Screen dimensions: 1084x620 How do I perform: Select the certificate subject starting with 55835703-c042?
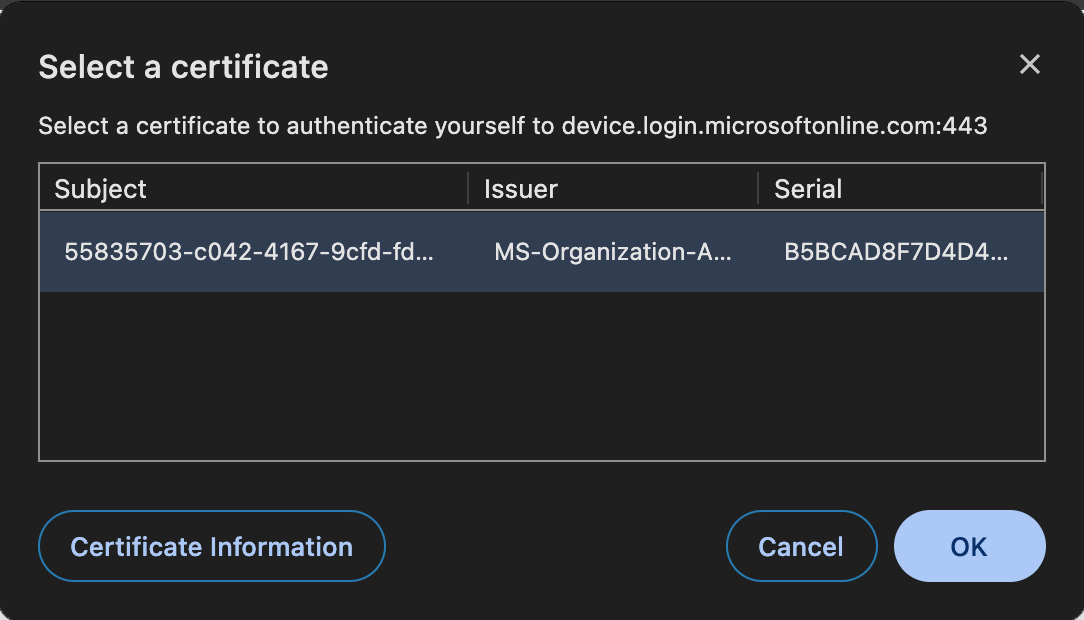coord(249,252)
